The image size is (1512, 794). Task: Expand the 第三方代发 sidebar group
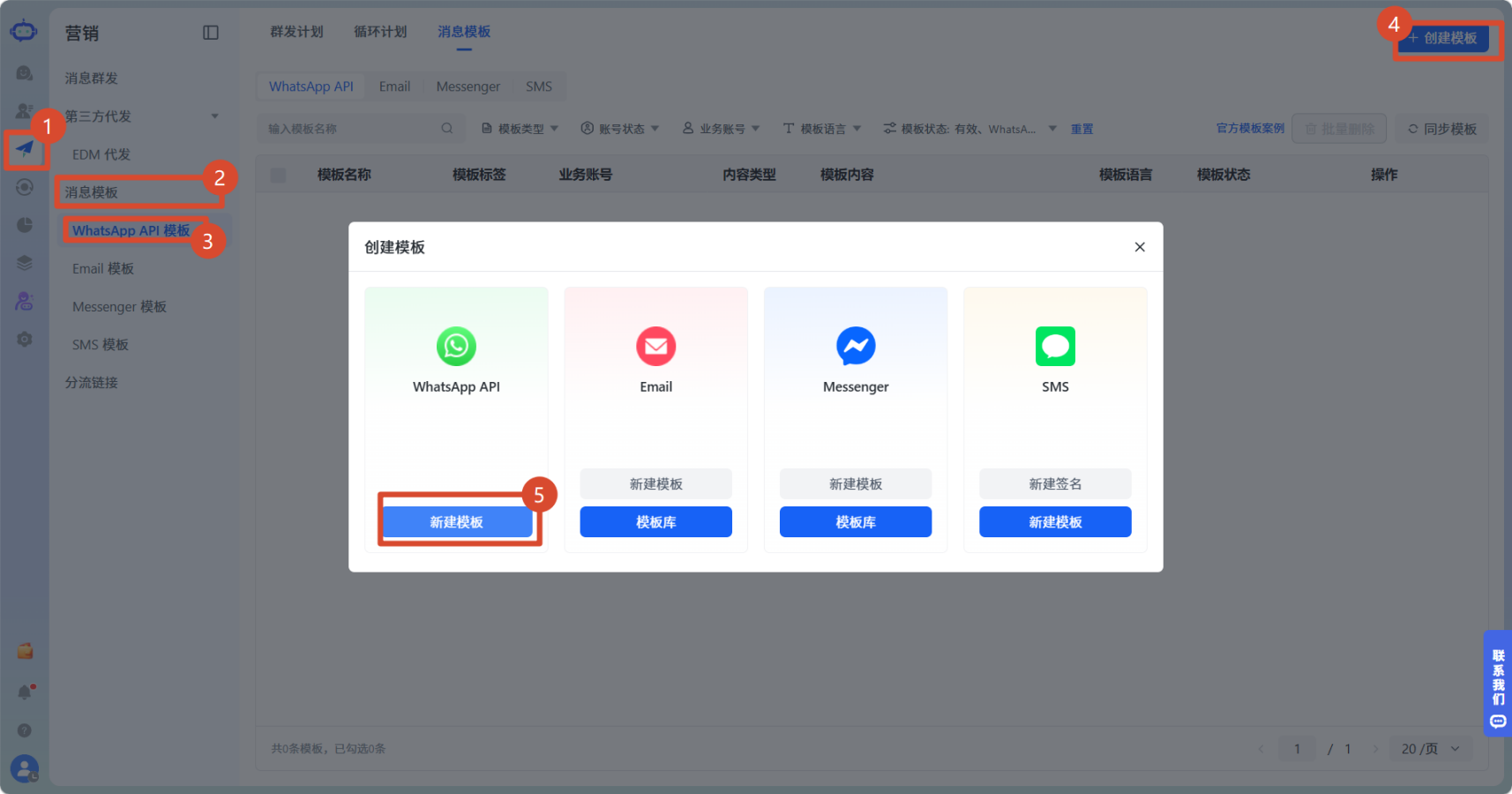tap(214, 116)
